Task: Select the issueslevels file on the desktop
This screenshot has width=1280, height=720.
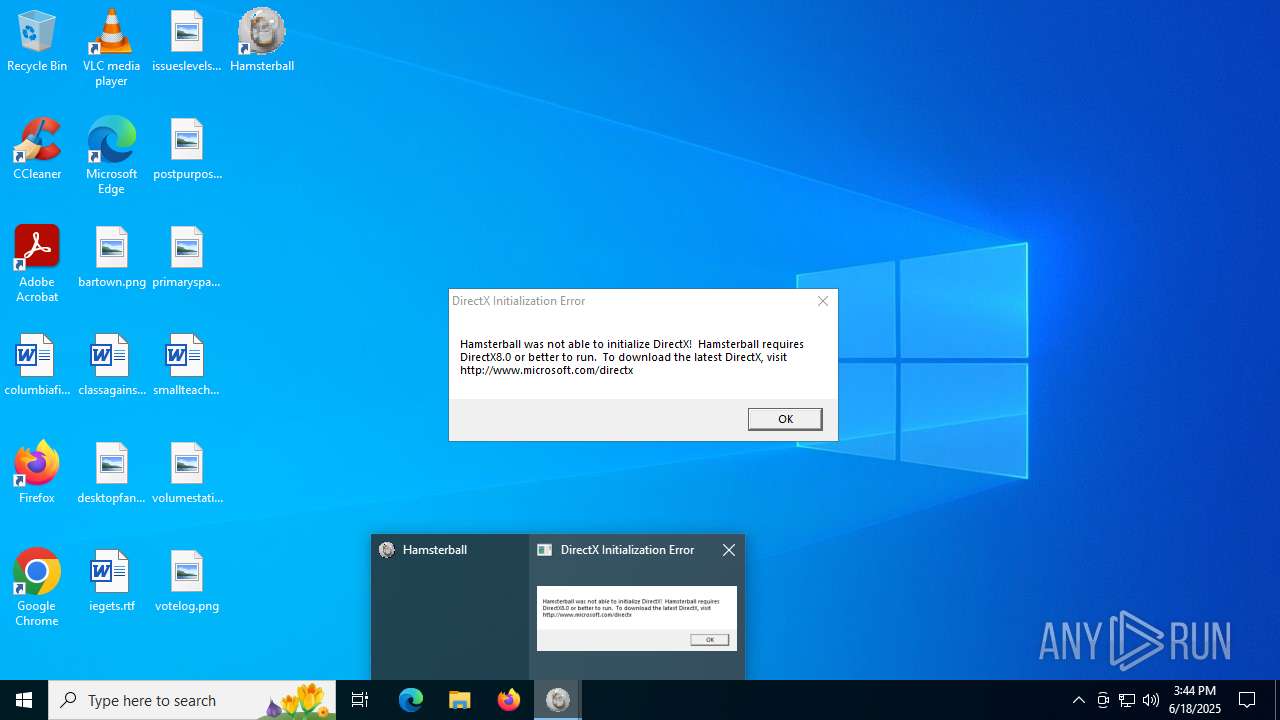Action: [x=187, y=41]
